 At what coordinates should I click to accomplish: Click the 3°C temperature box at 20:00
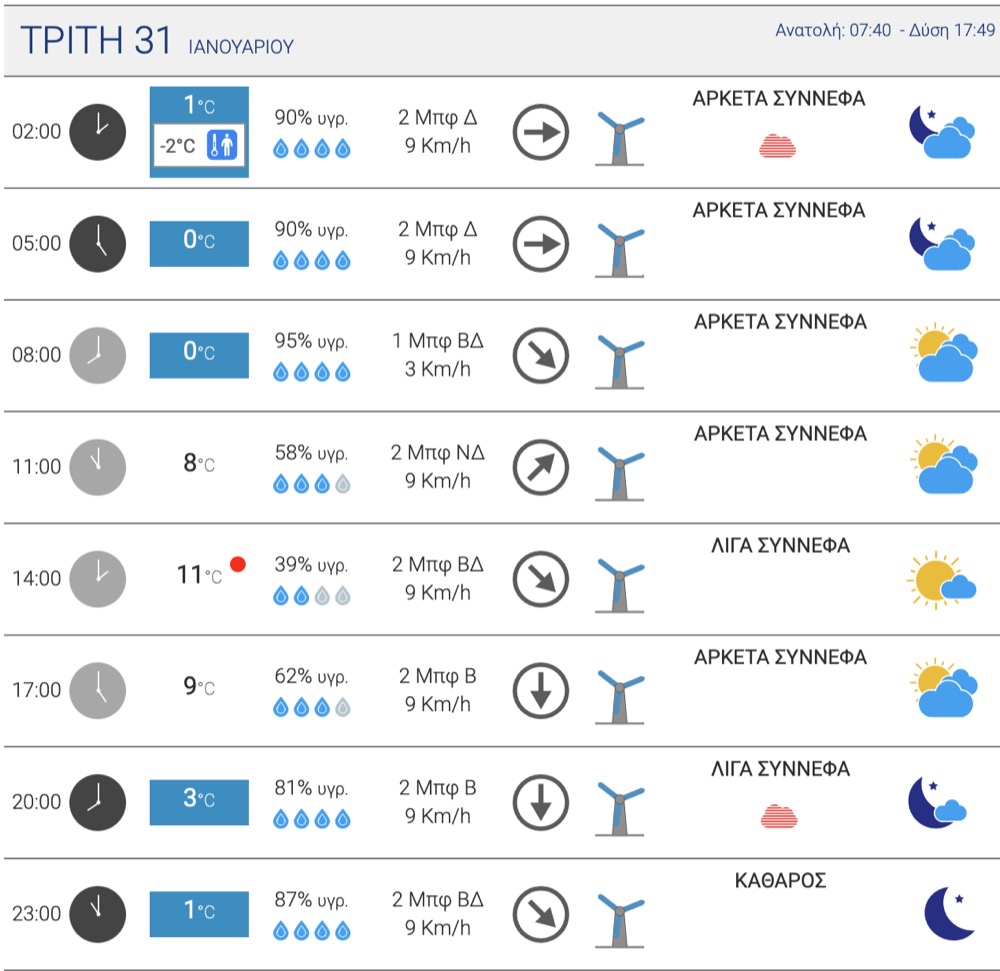pyautogui.click(x=199, y=802)
